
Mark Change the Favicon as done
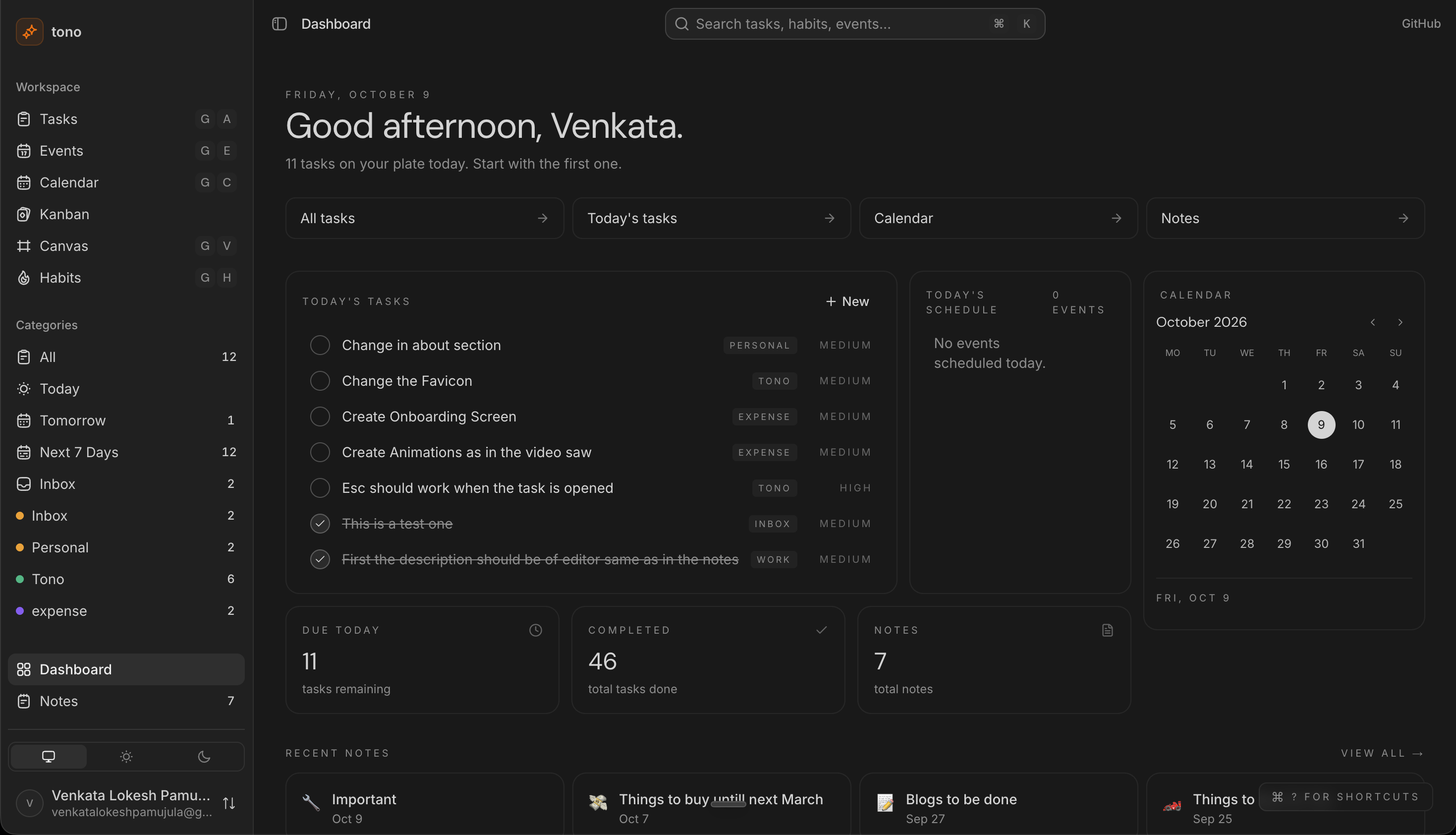(320, 381)
